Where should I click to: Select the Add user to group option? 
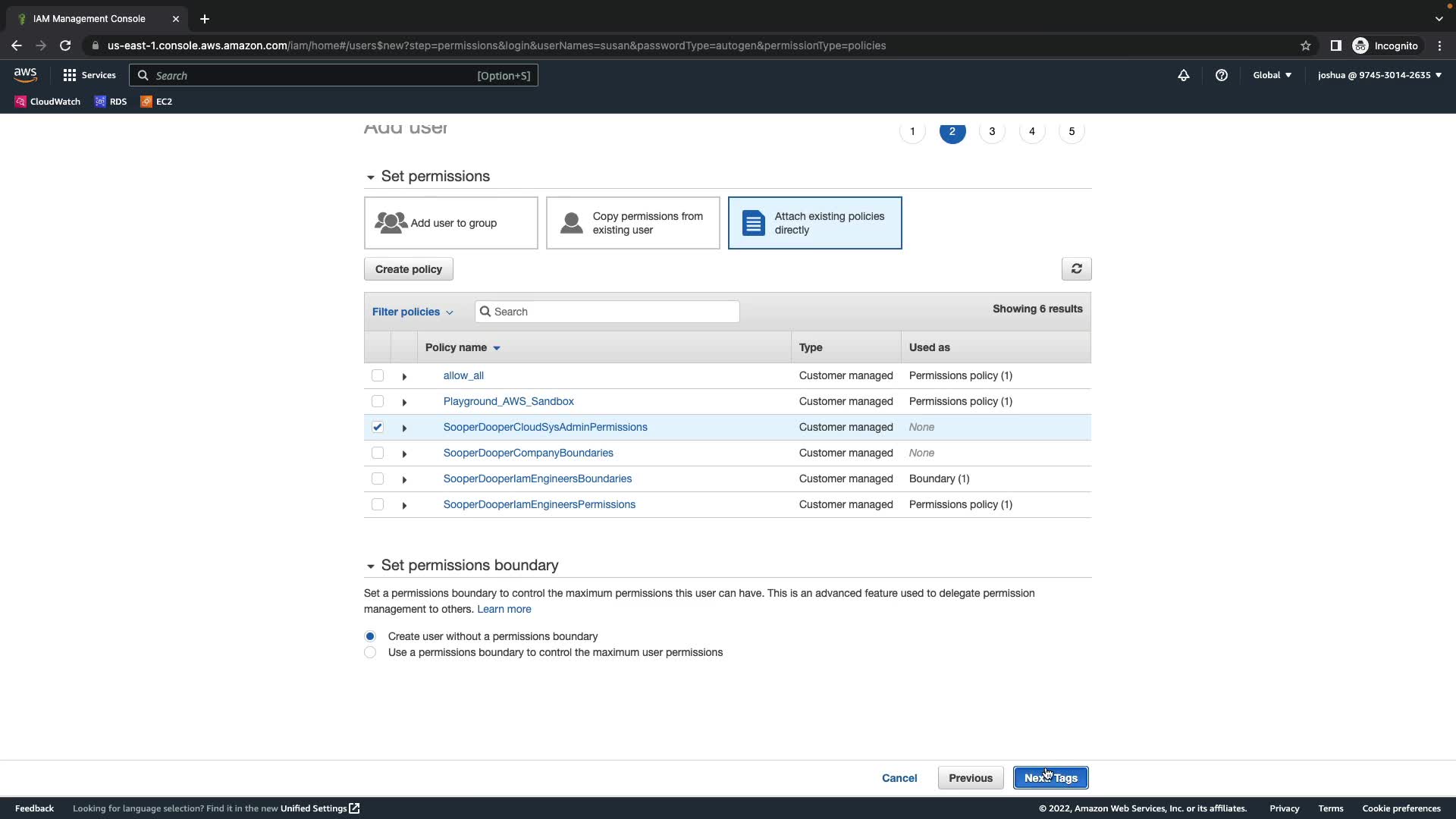point(450,223)
